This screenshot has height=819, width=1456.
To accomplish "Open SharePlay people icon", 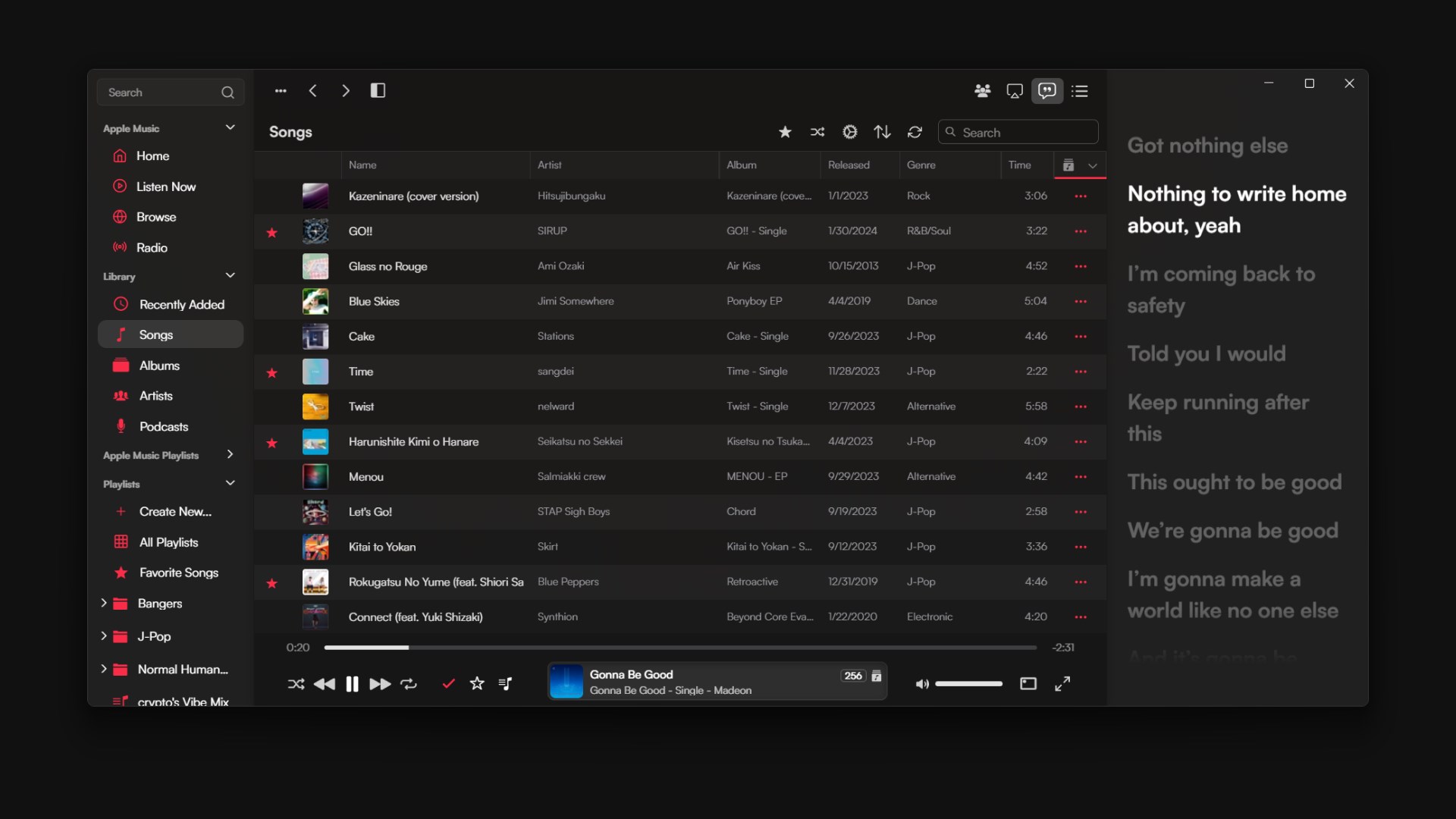I will pos(983,91).
